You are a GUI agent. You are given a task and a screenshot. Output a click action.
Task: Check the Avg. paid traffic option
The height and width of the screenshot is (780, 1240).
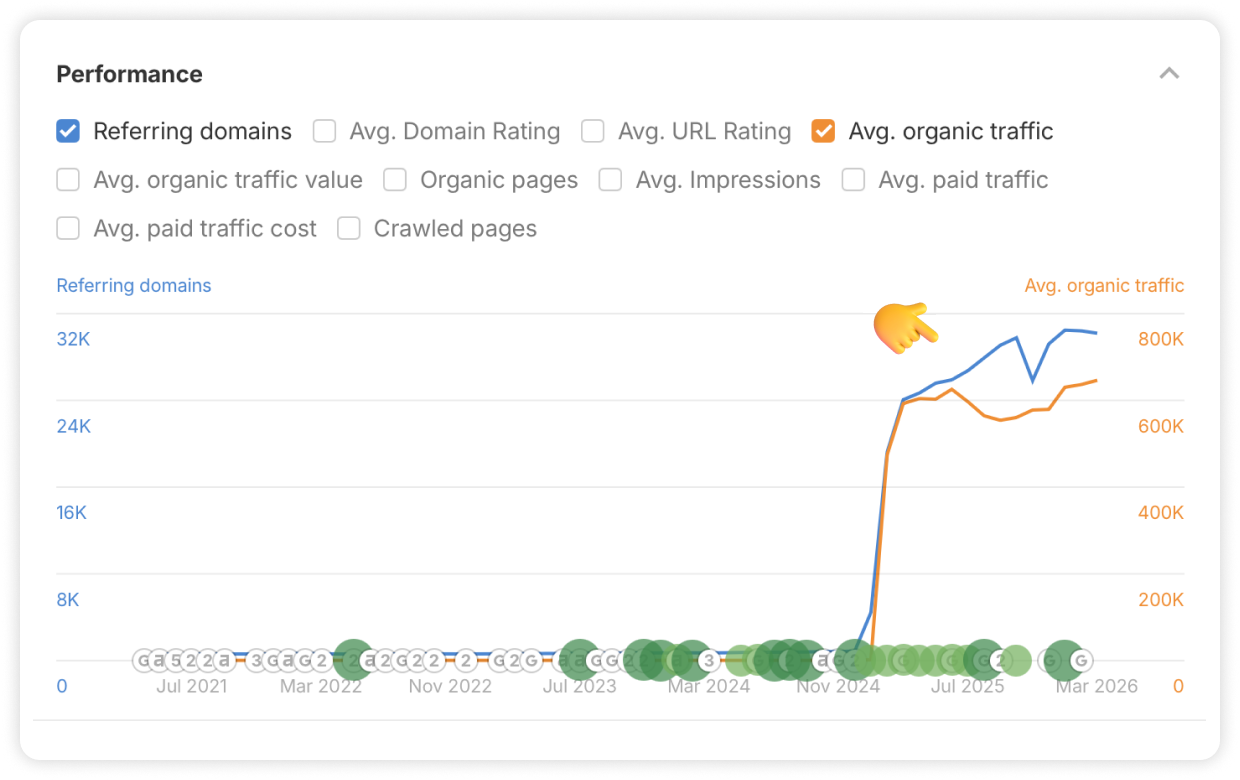[853, 180]
